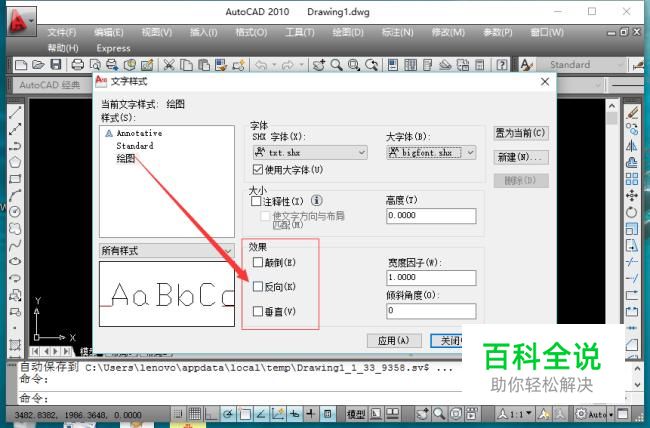This screenshot has height=428, width=650.
Task: Click the Open file folder icon
Action: 38,65
